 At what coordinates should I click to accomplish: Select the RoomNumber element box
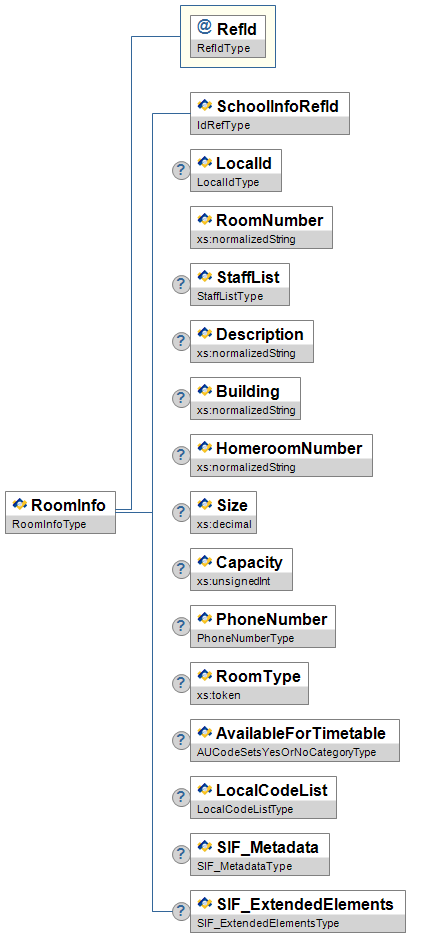click(x=261, y=227)
